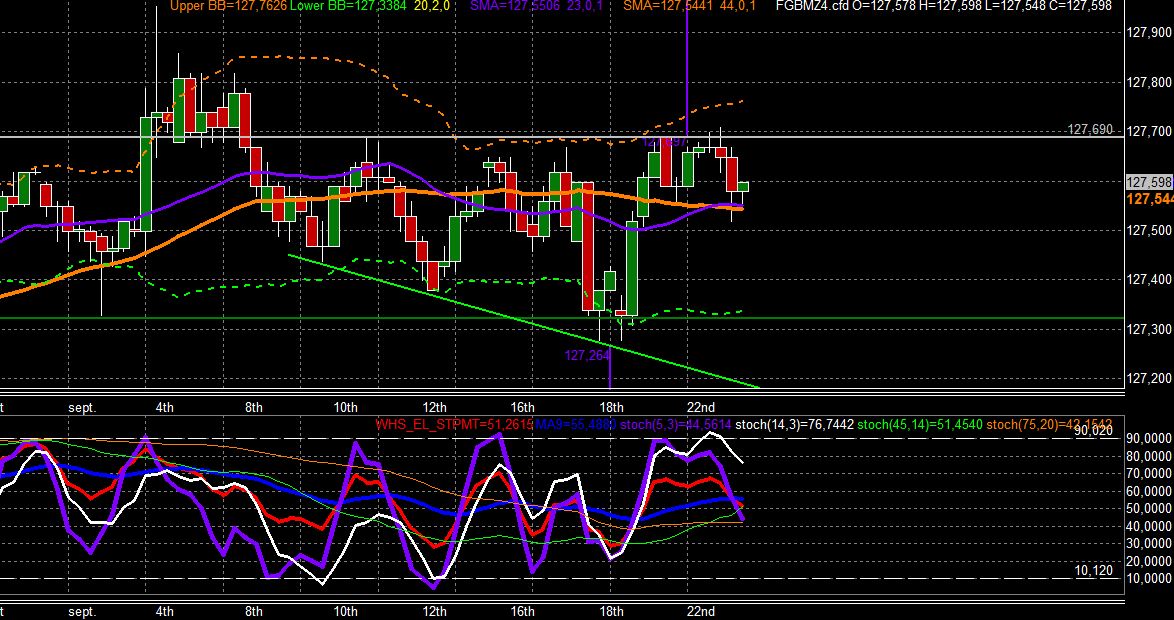Click the H=127,598 high value
1174x620 pixels.
(952, 6)
